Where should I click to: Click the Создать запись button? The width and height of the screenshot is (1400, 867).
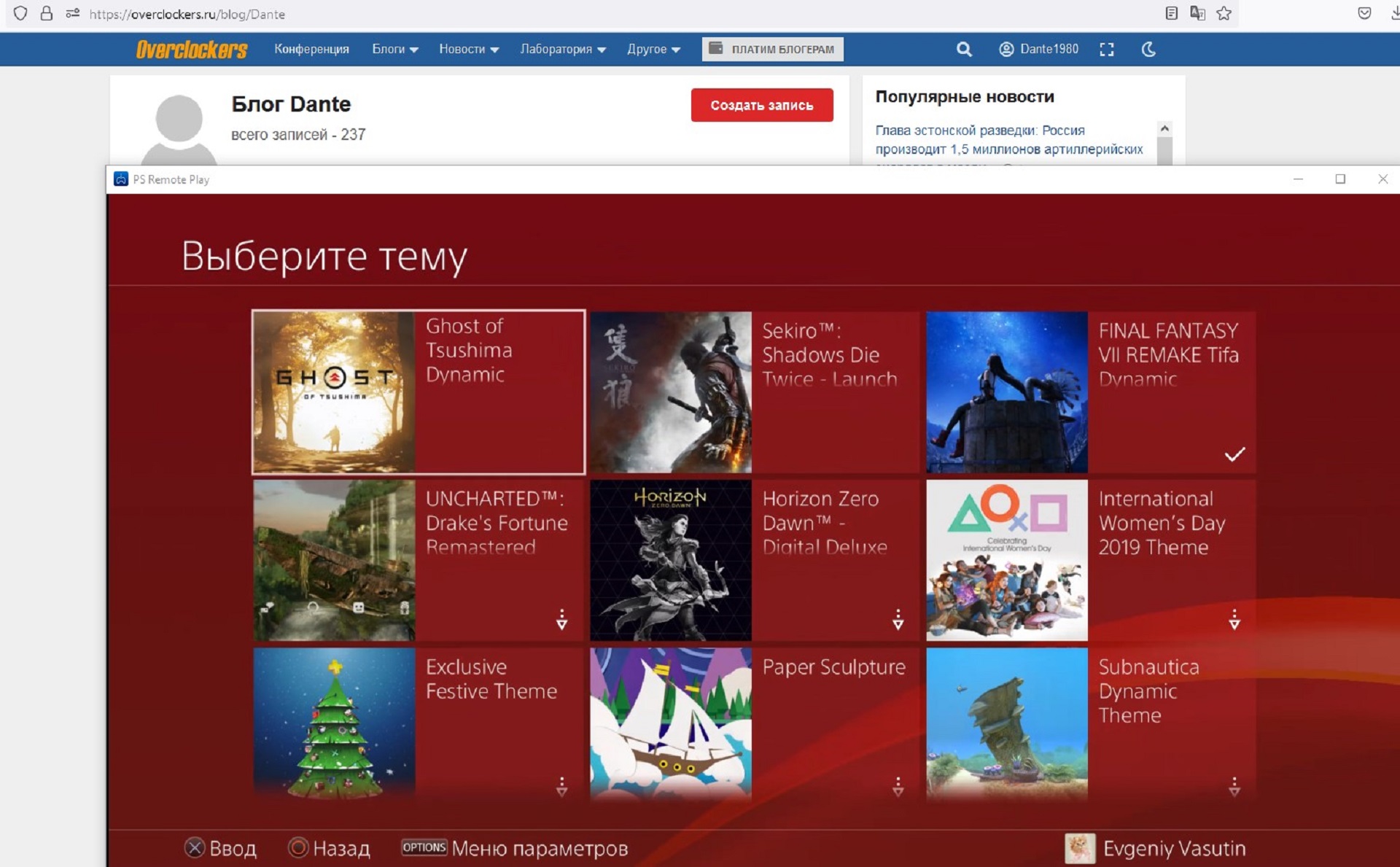(761, 105)
